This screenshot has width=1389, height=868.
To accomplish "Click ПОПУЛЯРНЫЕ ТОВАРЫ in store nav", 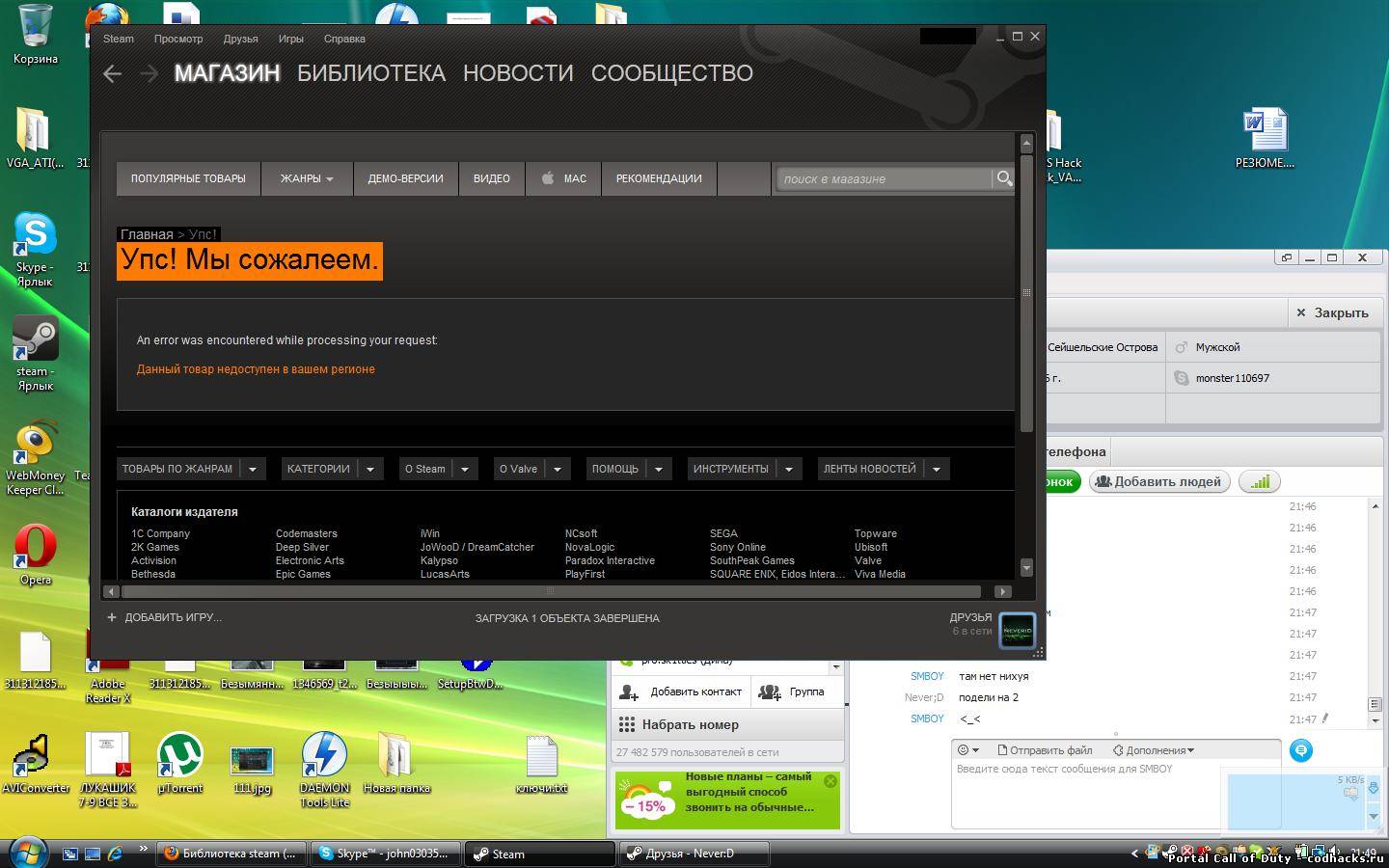I will 188,178.
